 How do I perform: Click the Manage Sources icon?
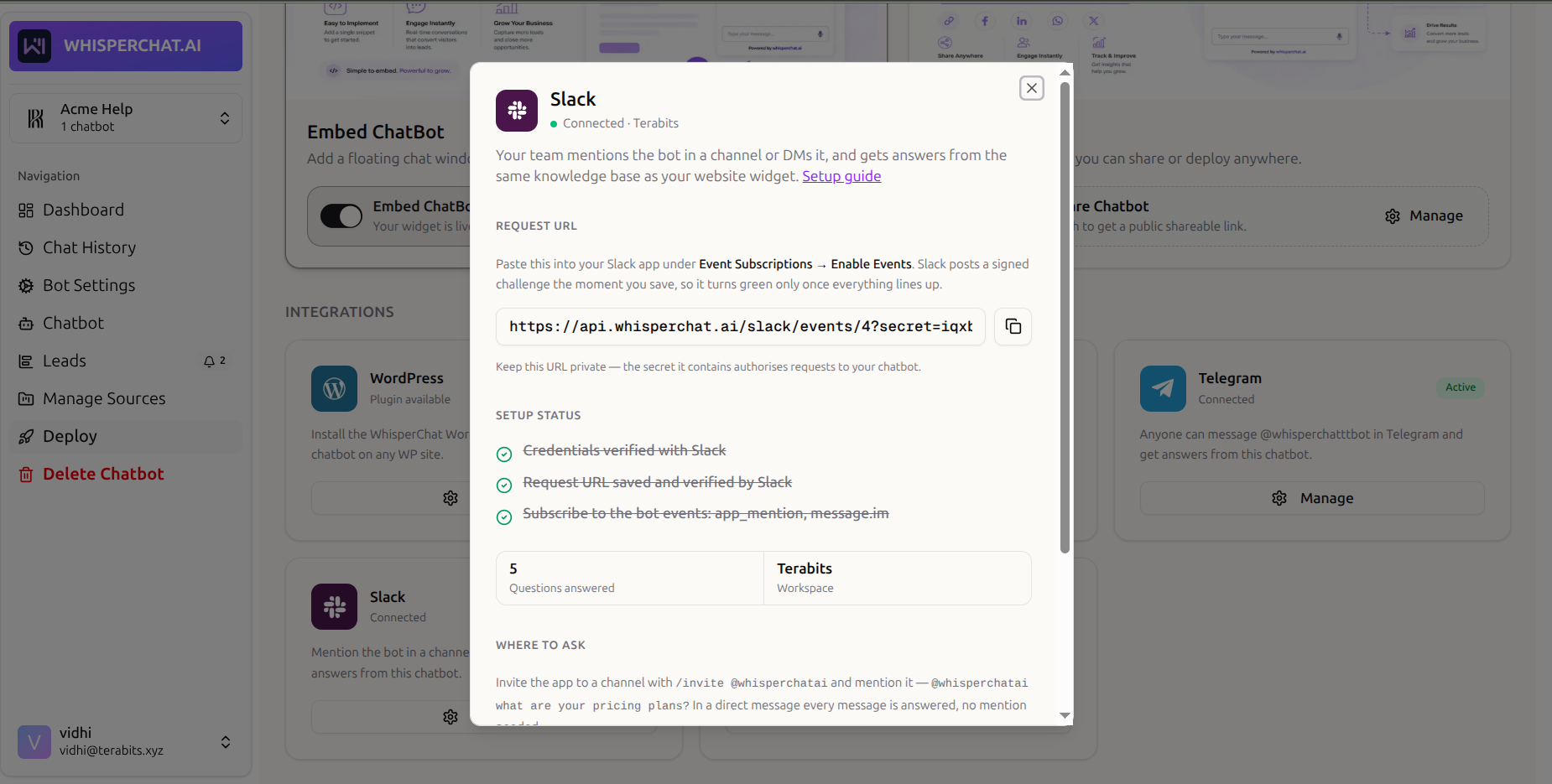click(26, 399)
